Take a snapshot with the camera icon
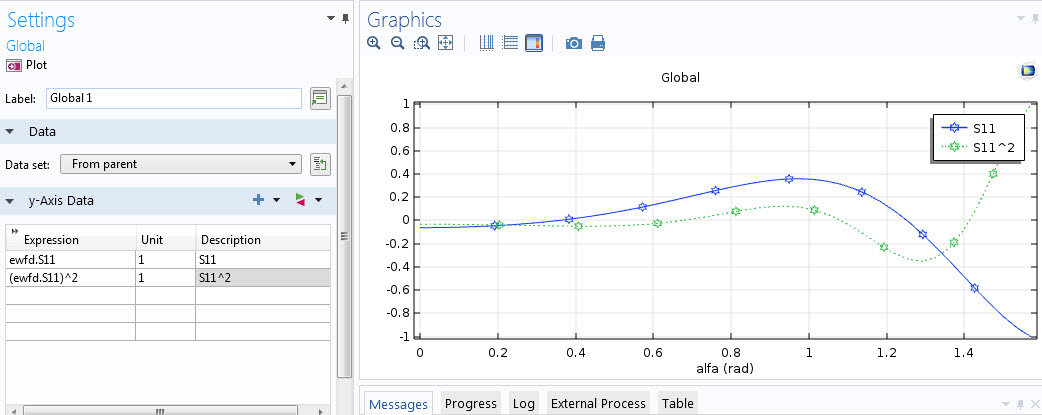The height and width of the screenshot is (415, 1042). click(574, 43)
